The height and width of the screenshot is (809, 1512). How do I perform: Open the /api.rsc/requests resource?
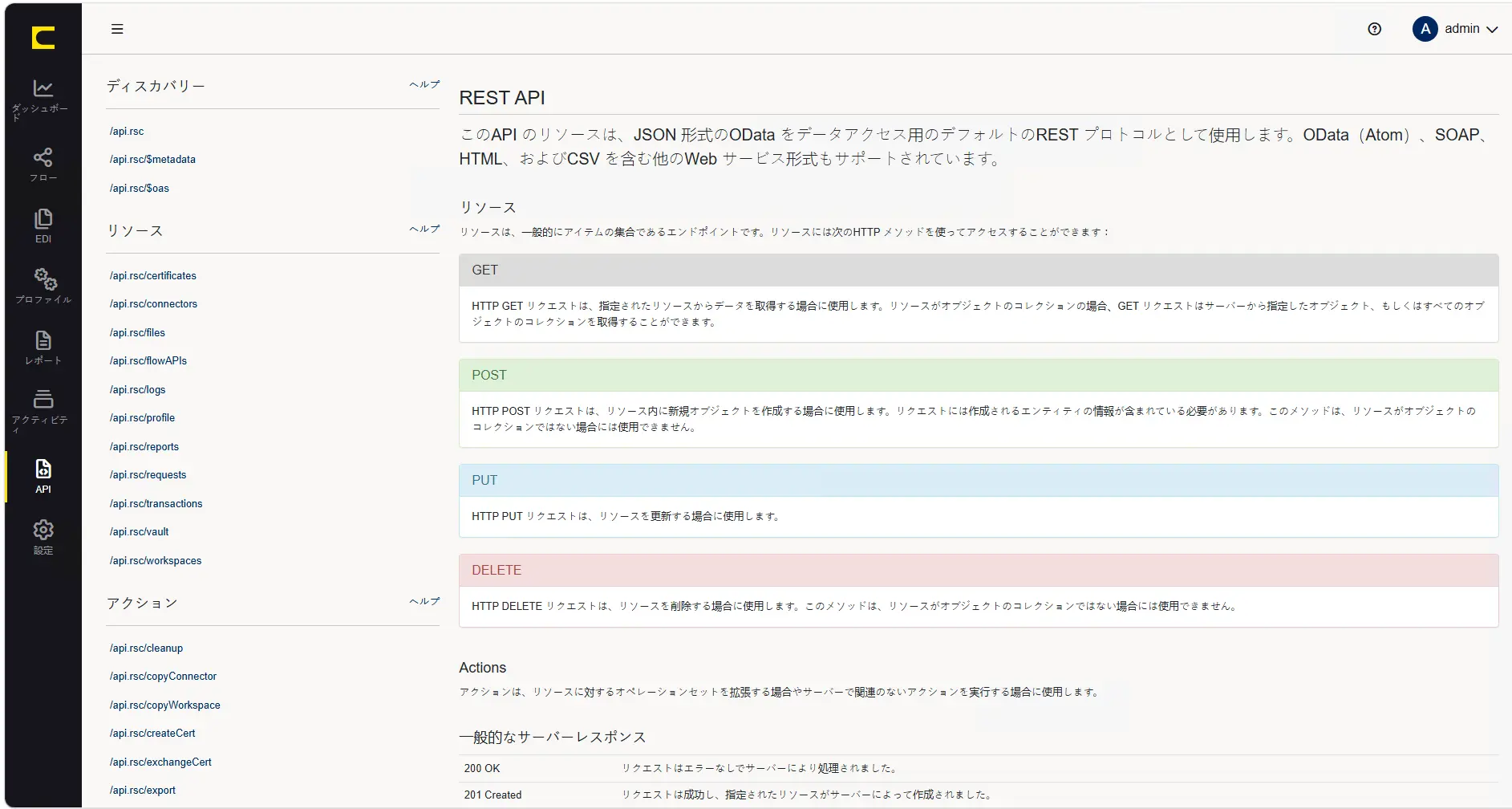(148, 474)
